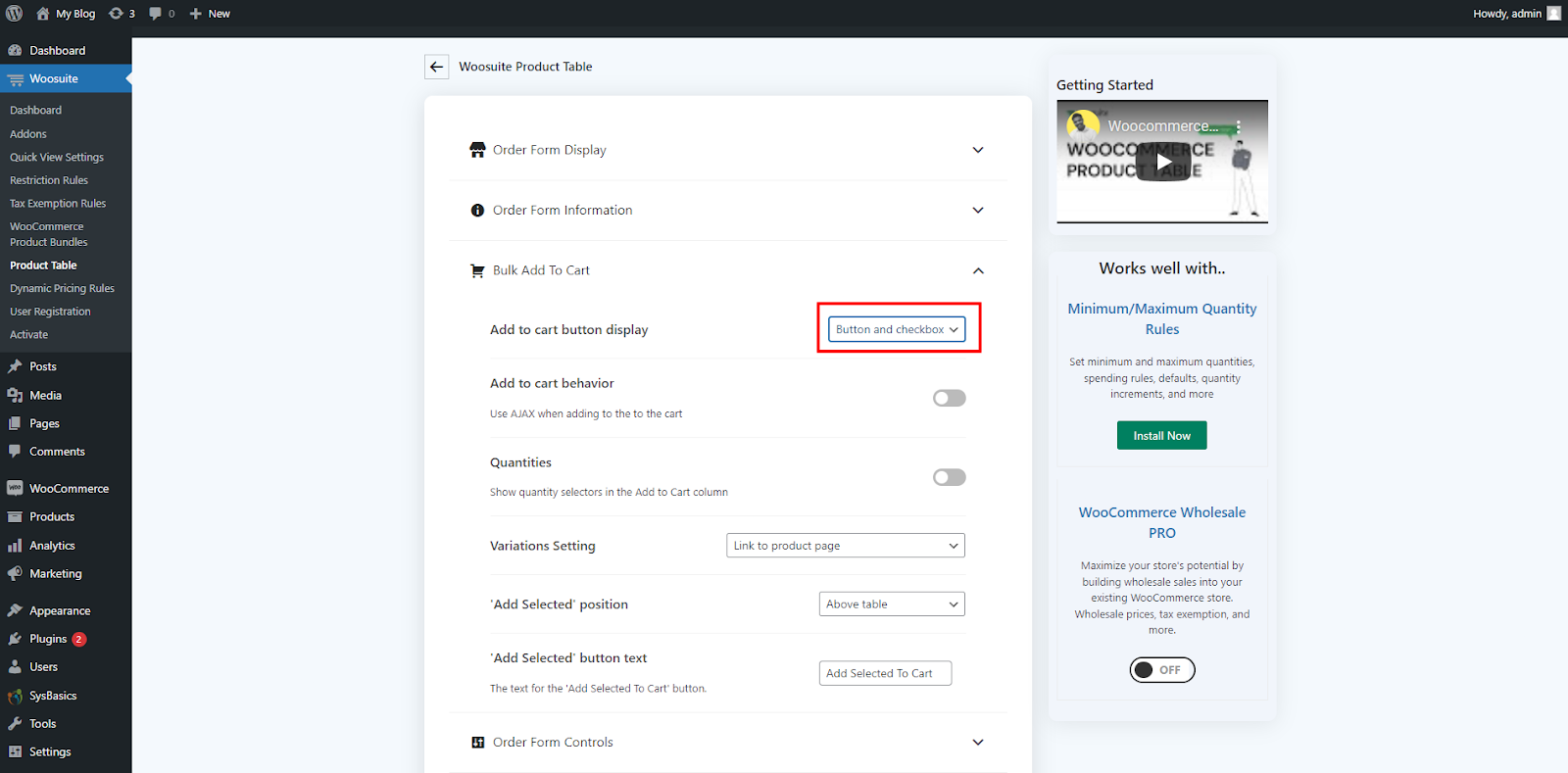This screenshot has width=1568, height=773.
Task: Click the Tools wrench icon
Action: (x=15, y=724)
